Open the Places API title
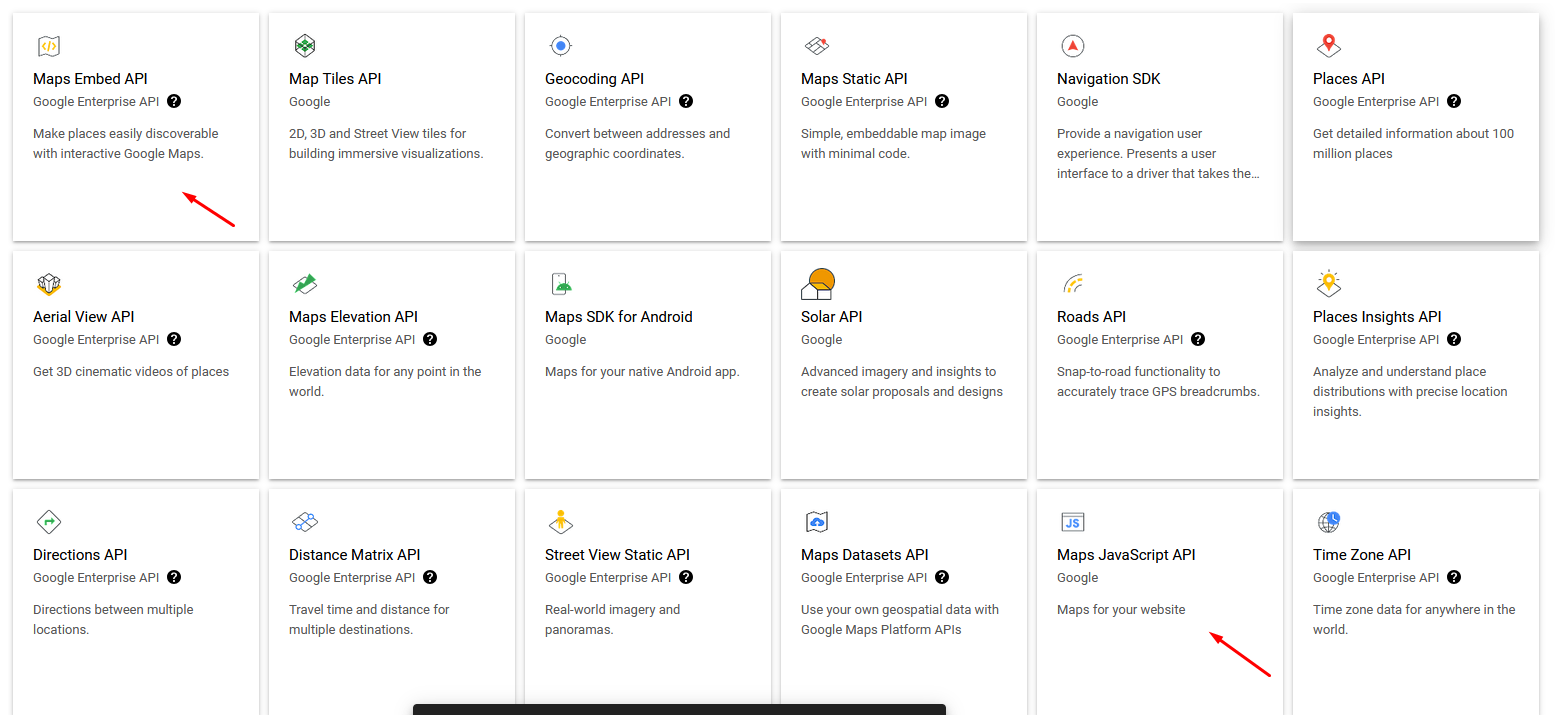Viewport: 1555px width, 715px height. [x=1349, y=79]
